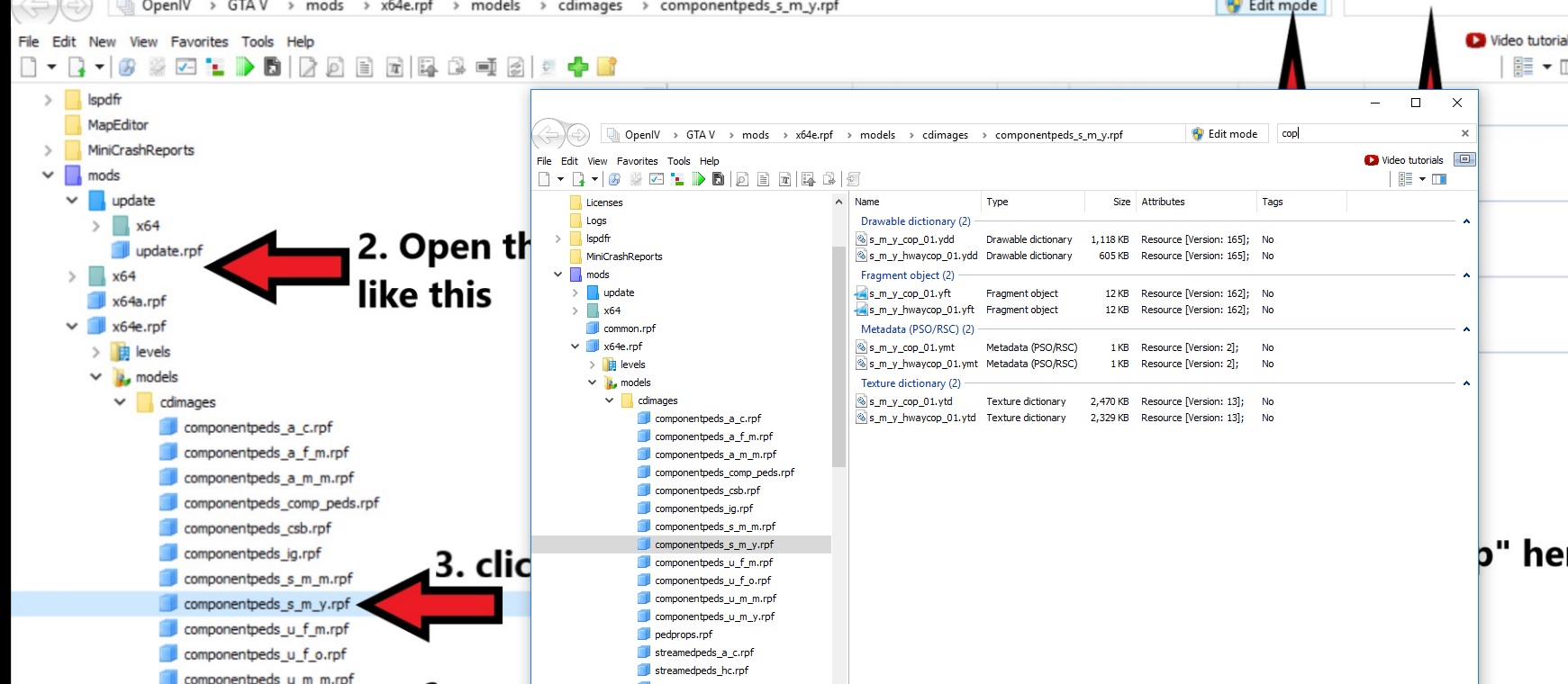Click 'GTA V' breadcrumb in front window address bar

[700, 135]
